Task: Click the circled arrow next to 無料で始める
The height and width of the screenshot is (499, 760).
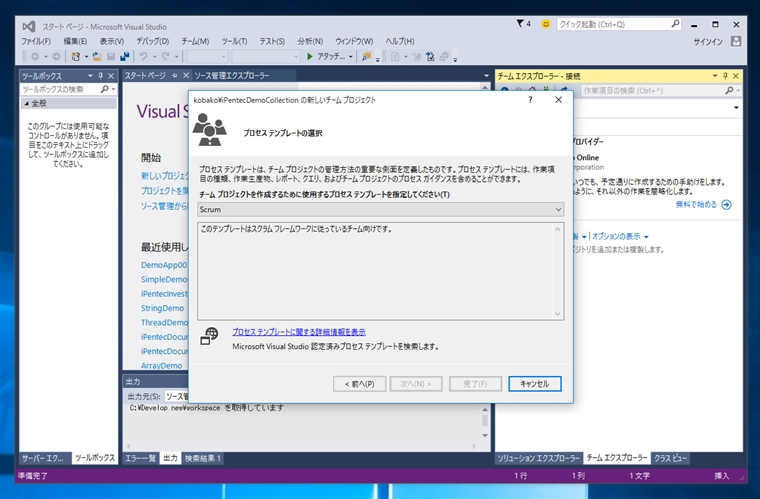Action: [x=726, y=204]
